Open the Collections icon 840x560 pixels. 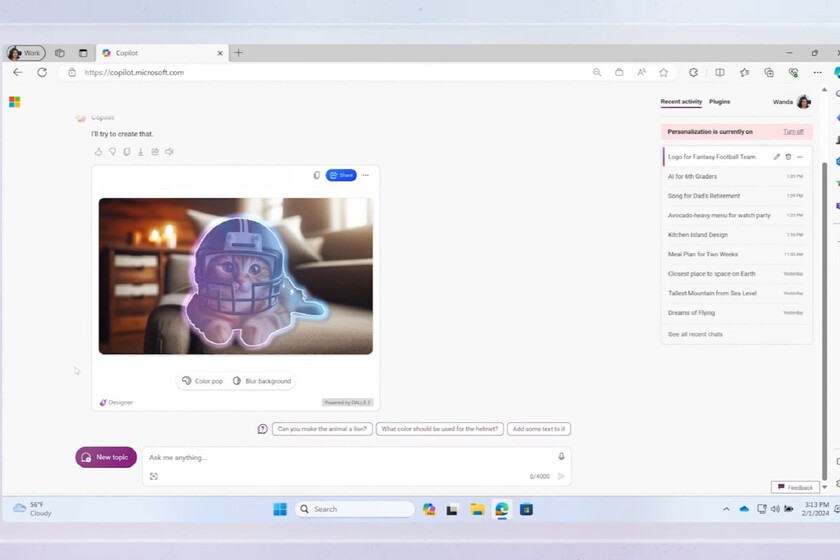[769, 72]
